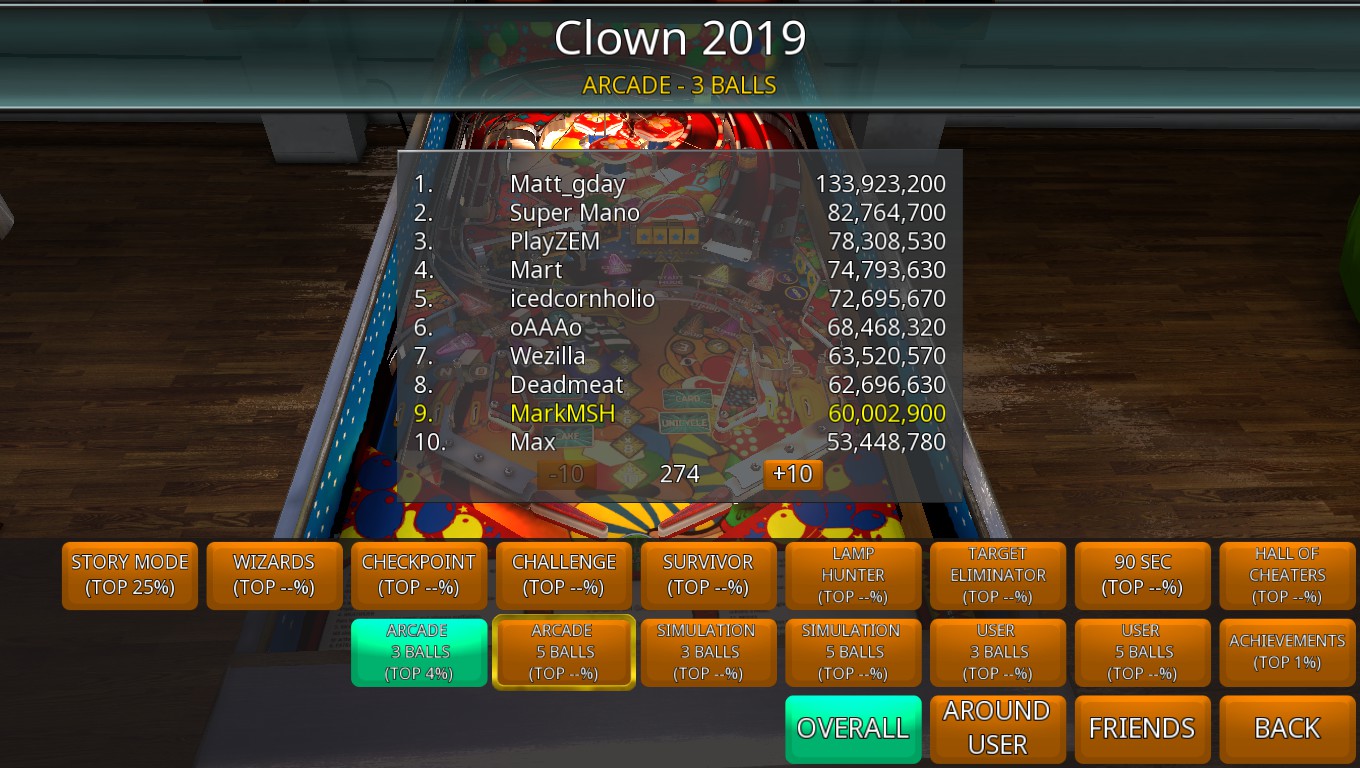Go back ten ranks with -10
This screenshot has height=768, width=1360.
click(566, 474)
